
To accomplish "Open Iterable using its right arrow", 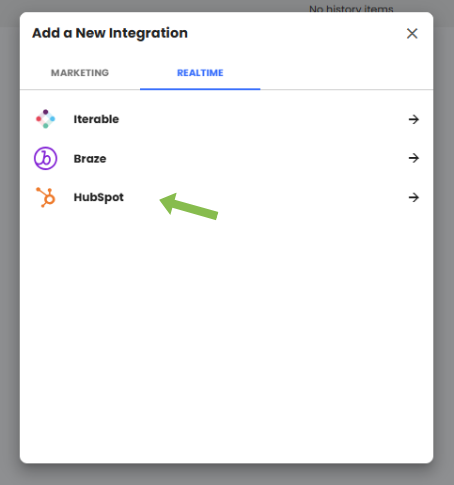I will pyautogui.click(x=414, y=119).
